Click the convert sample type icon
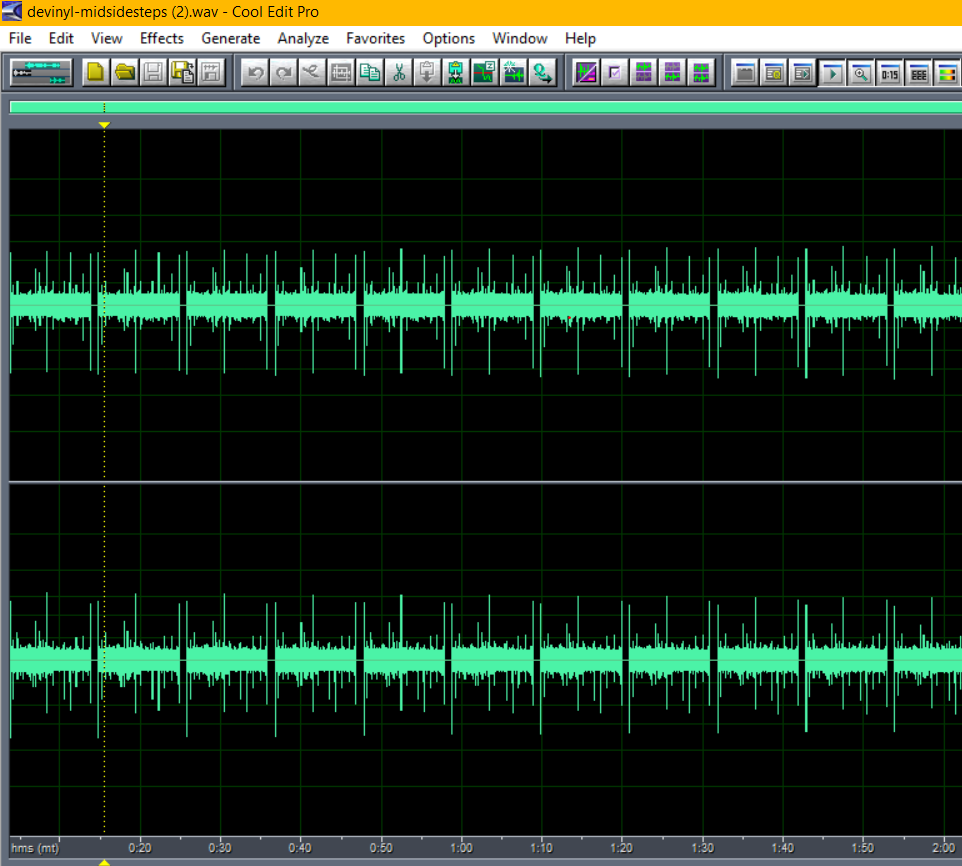Screen dimensions: 962x866 pyautogui.click(x=542, y=72)
